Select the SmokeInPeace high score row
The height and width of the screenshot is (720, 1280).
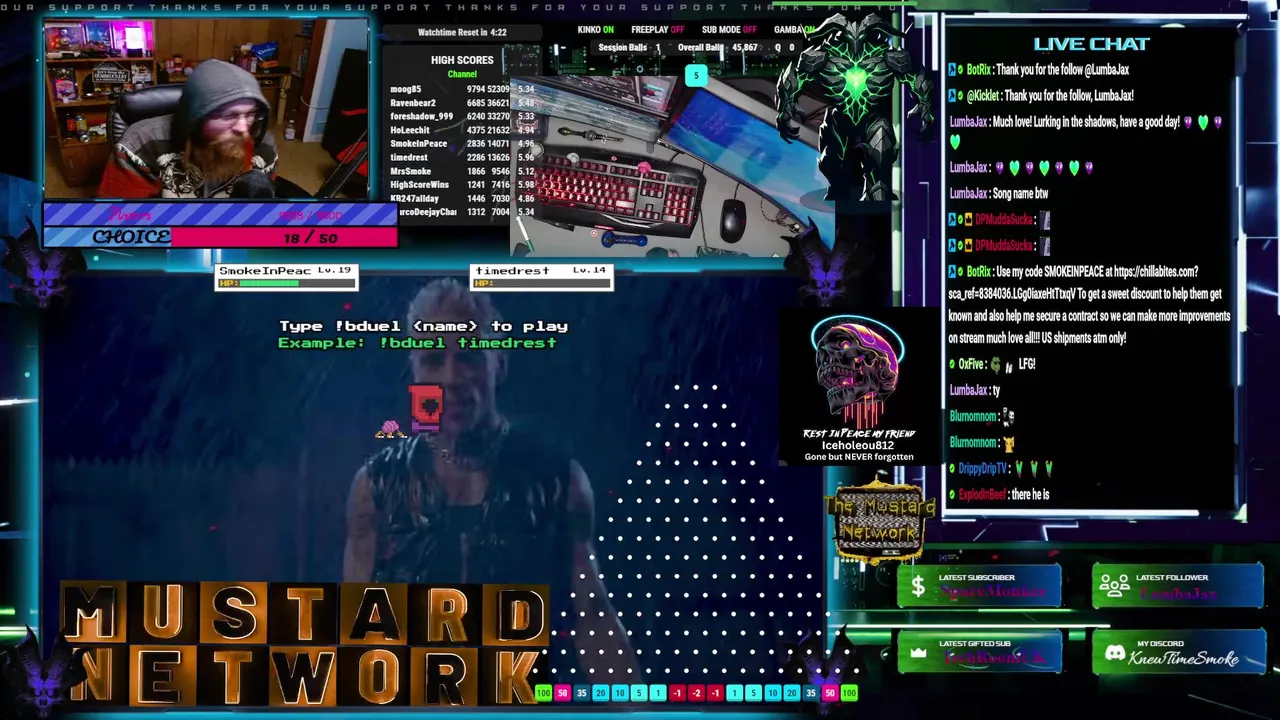coord(462,144)
